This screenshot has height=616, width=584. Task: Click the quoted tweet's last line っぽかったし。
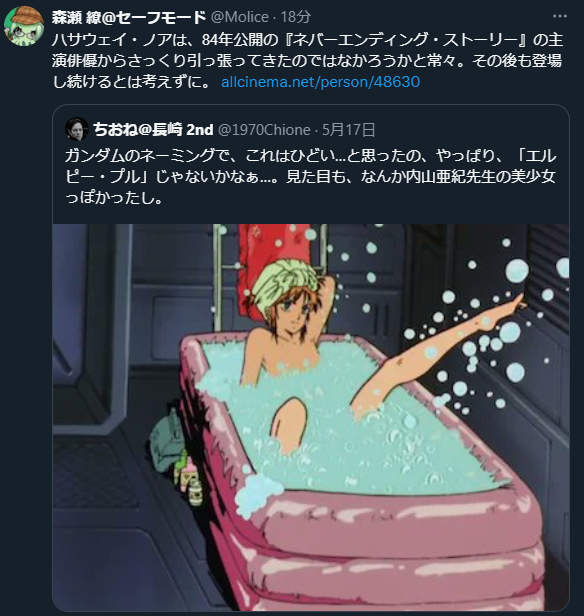coord(114,198)
